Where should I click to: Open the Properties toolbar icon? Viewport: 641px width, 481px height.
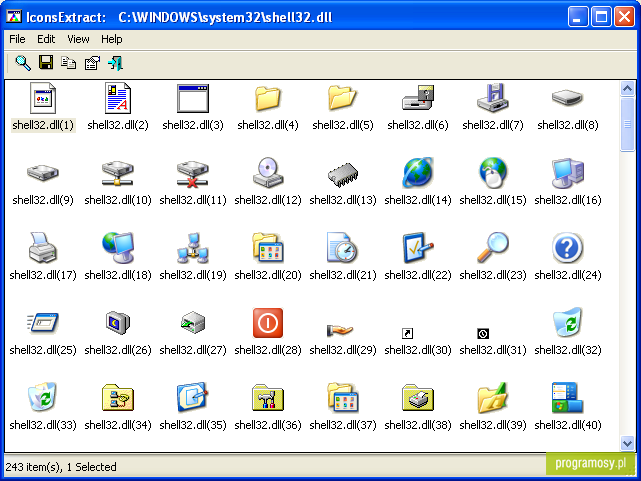[92, 63]
